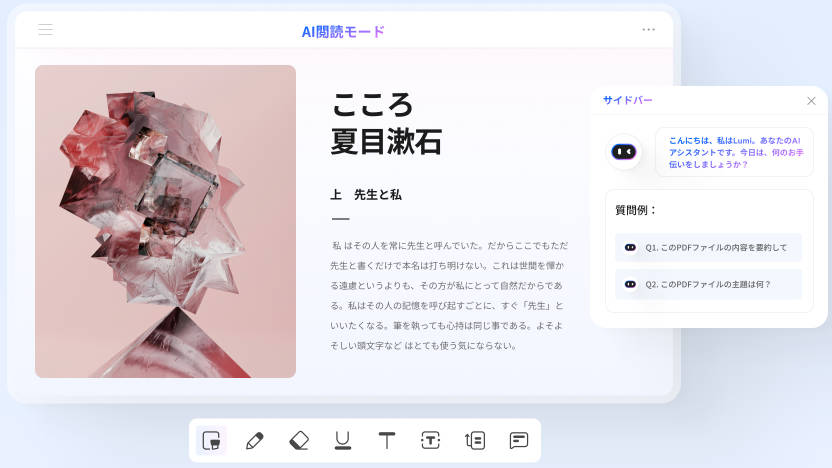The height and width of the screenshot is (468, 832).
Task: Click the pink crystal cover image
Action: (166, 221)
